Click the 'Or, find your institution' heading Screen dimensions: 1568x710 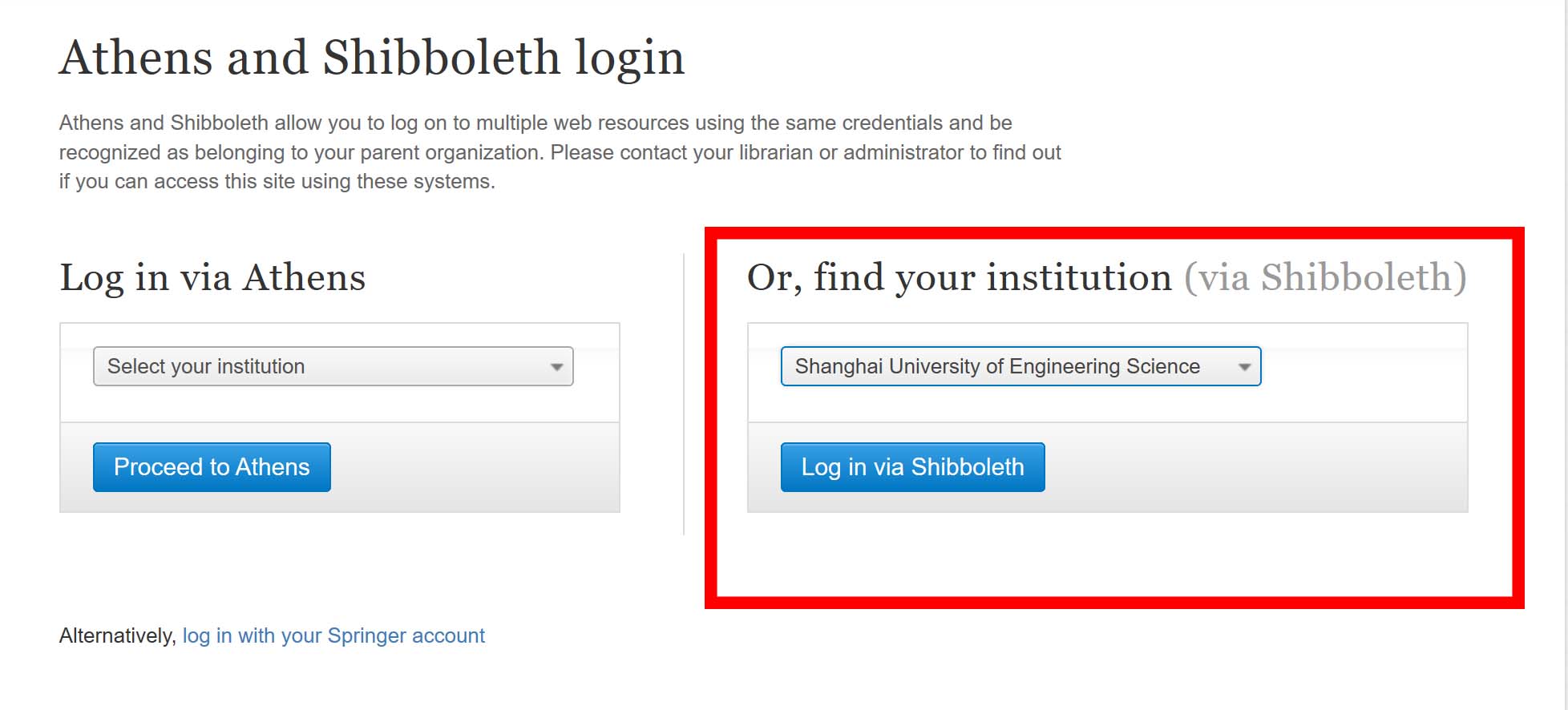(959, 278)
